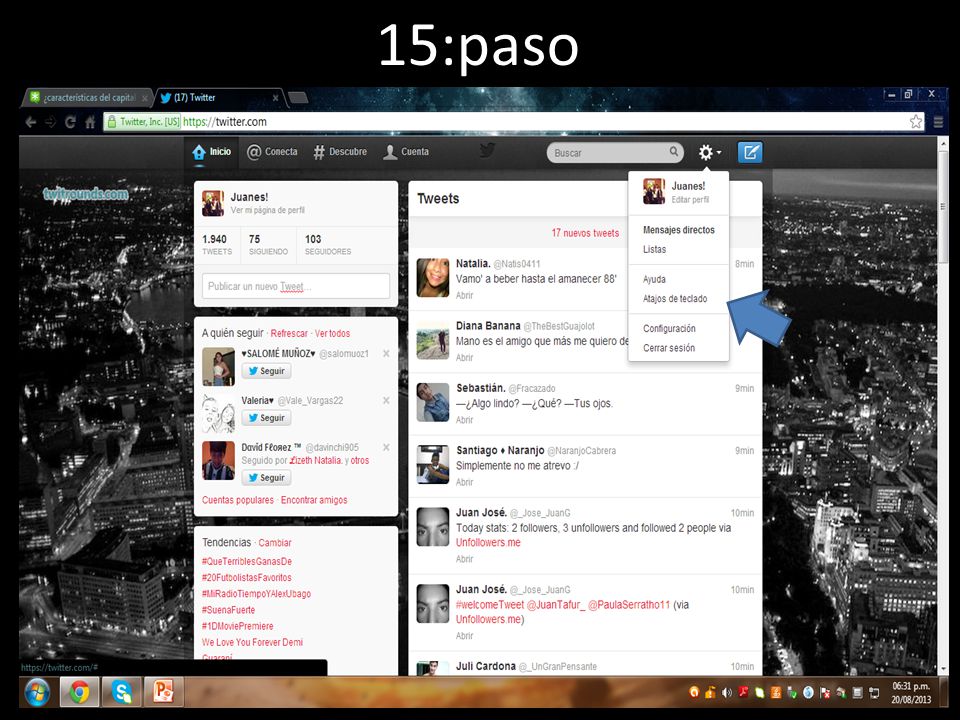This screenshot has height=720, width=960.
Task: Open a new browser tab
Action: coord(298,97)
